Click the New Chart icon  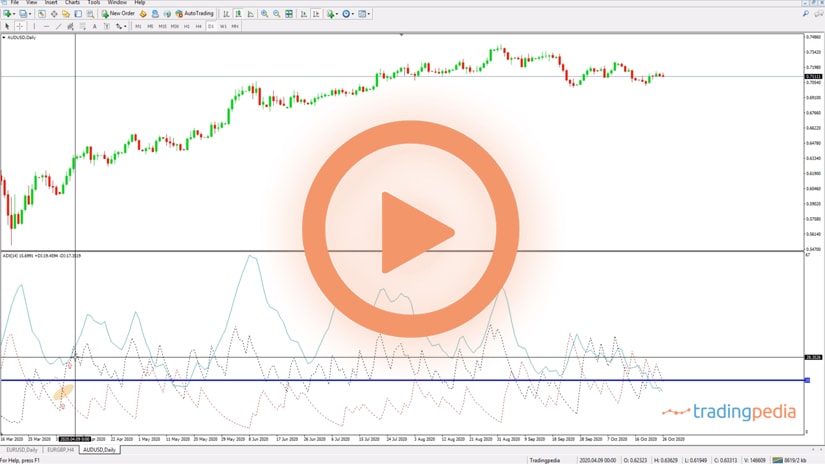(x=7, y=14)
